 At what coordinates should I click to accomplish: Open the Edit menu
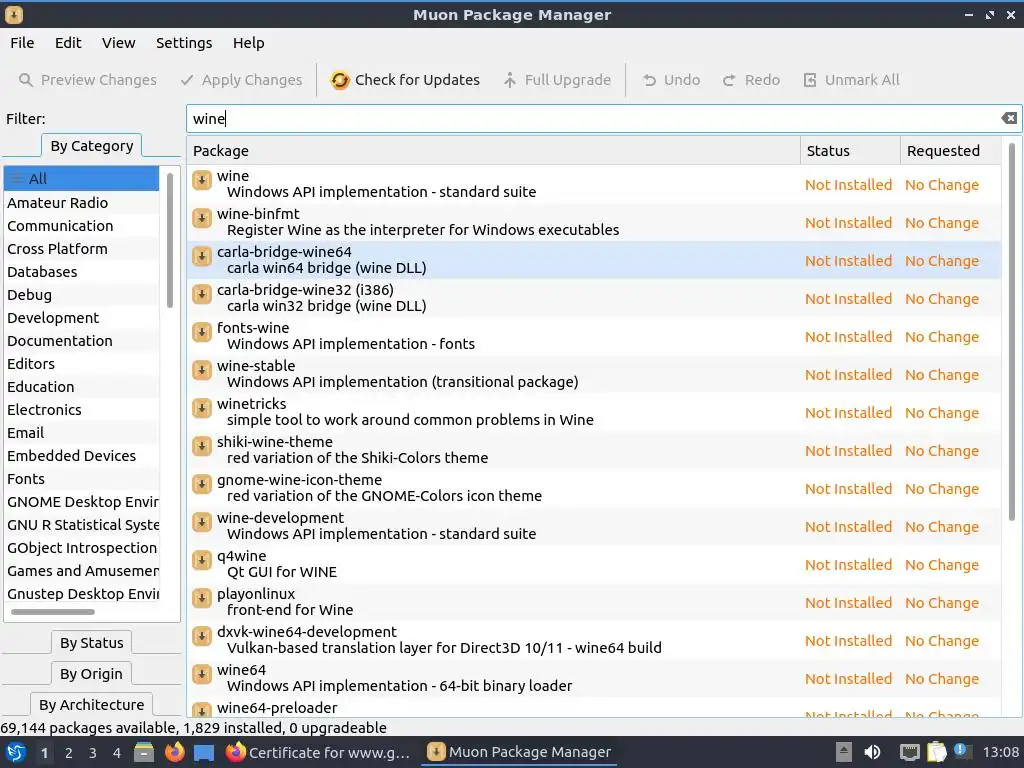(x=68, y=43)
